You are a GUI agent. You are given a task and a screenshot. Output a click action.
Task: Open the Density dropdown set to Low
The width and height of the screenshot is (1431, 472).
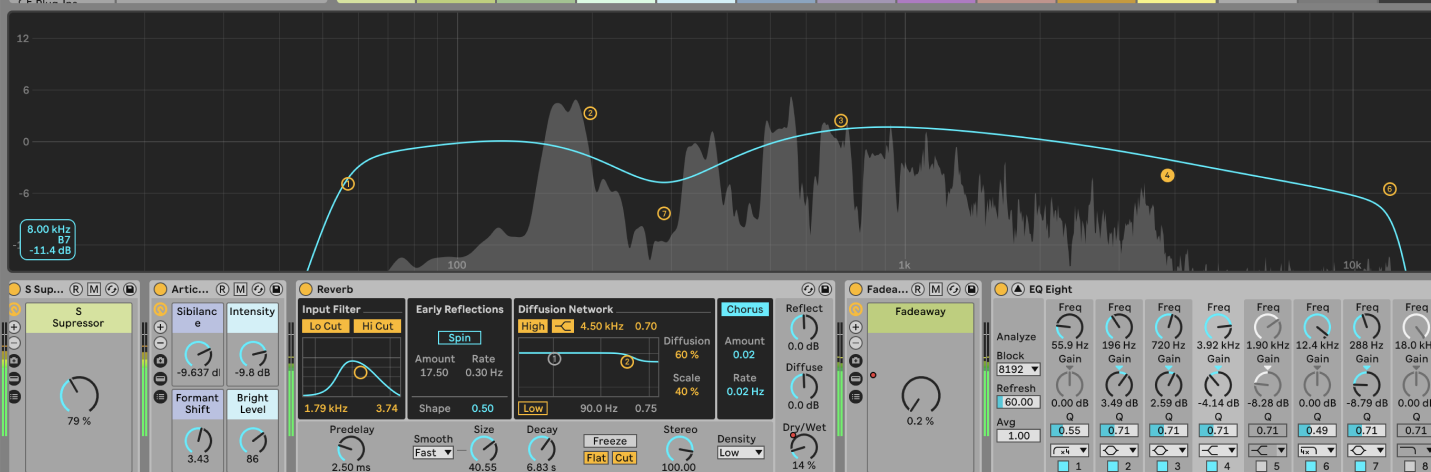pyautogui.click(x=740, y=453)
